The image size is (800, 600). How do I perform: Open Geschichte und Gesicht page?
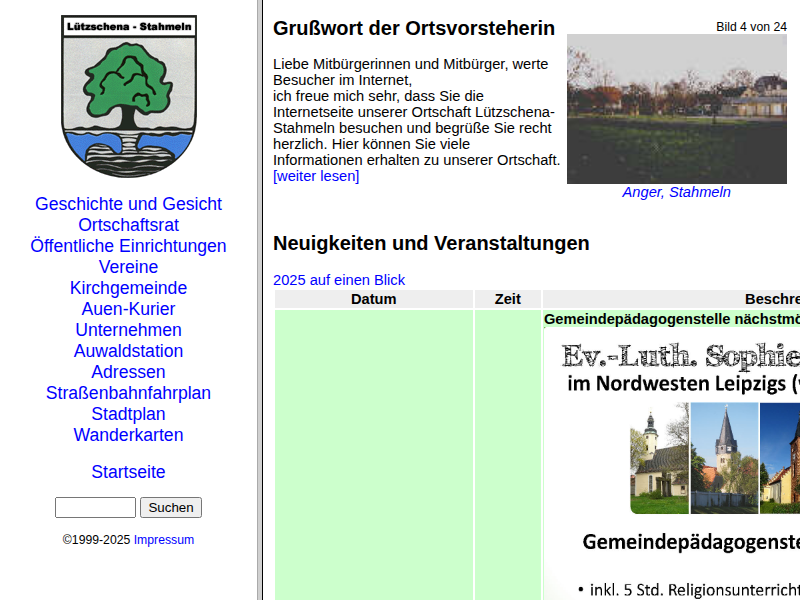tap(128, 204)
